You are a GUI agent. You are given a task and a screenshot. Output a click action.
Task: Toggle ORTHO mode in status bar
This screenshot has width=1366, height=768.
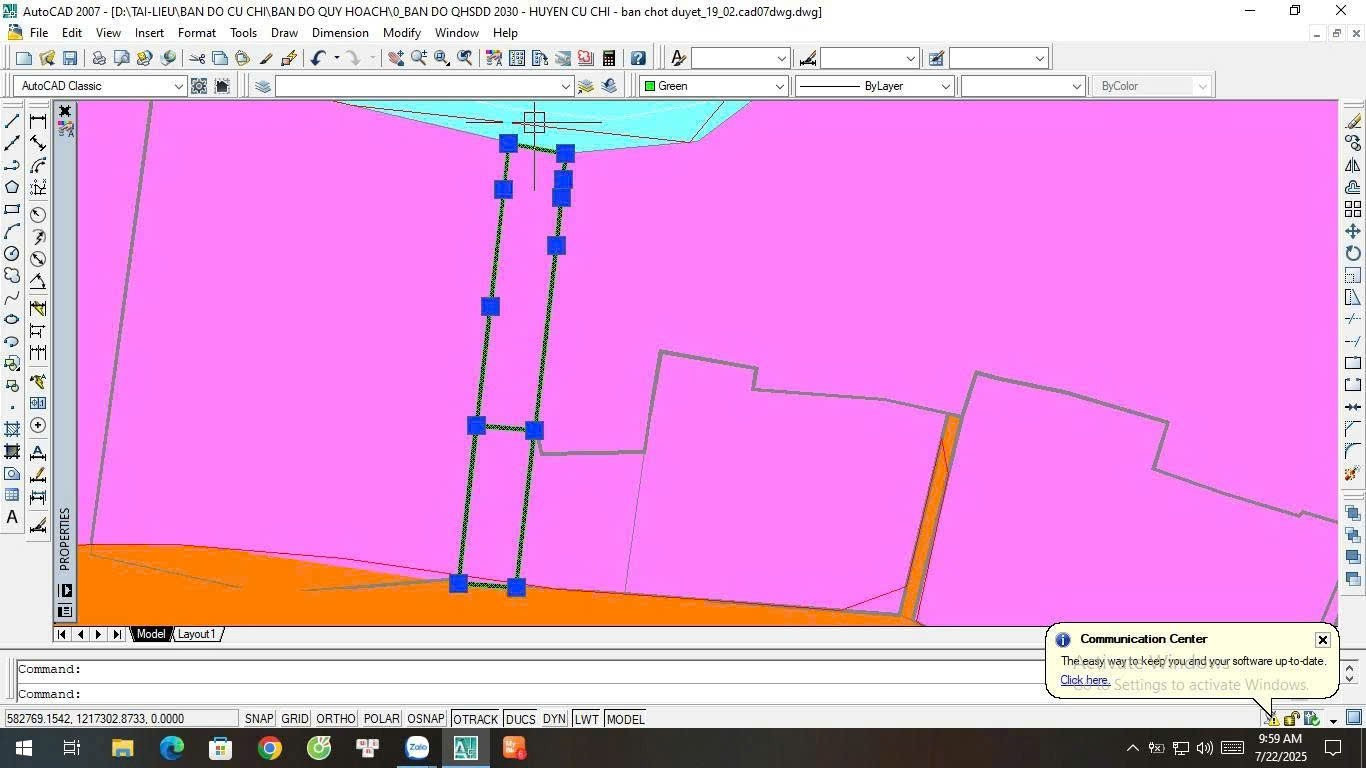tap(335, 719)
